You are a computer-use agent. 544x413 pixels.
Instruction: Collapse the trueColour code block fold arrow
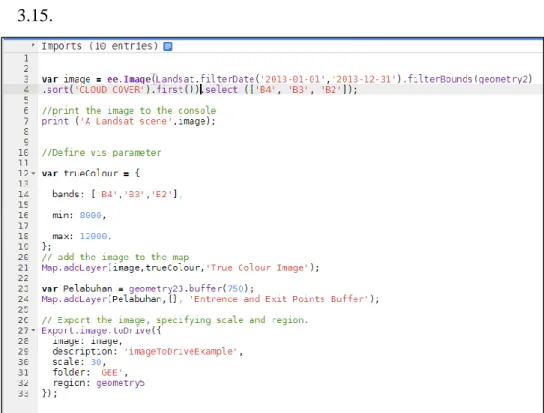point(33,173)
